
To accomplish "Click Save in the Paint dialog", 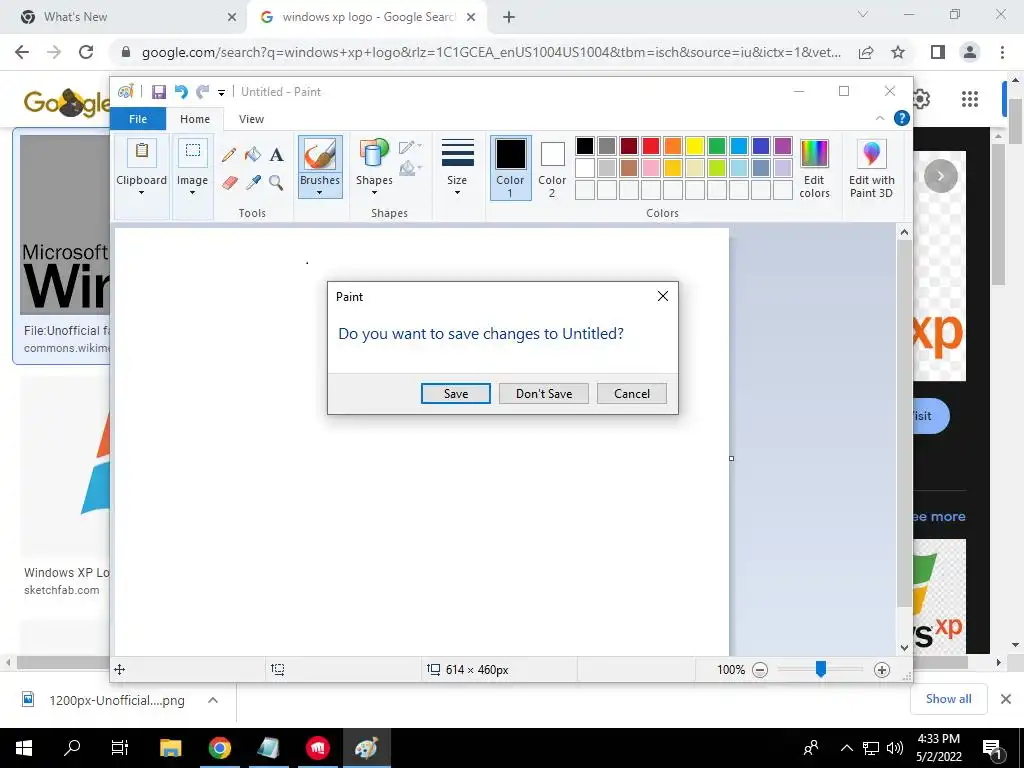I will point(456,394).
